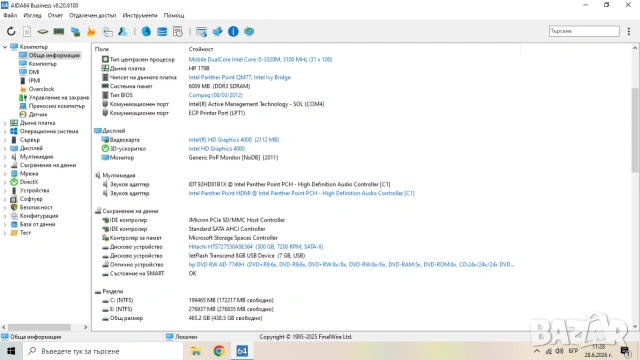The width and height of the screenshot is (640, 360).
Task: Click the blue monitors toolbar icon
Action: pos(75,31)
